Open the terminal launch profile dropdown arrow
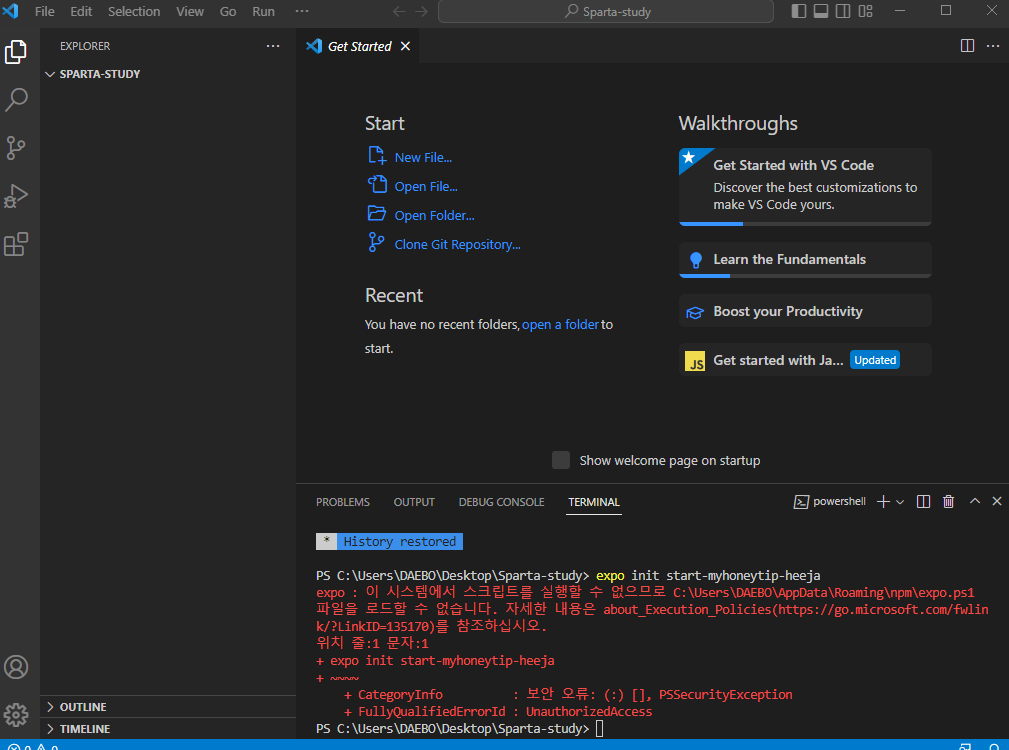 pos(900,502)
